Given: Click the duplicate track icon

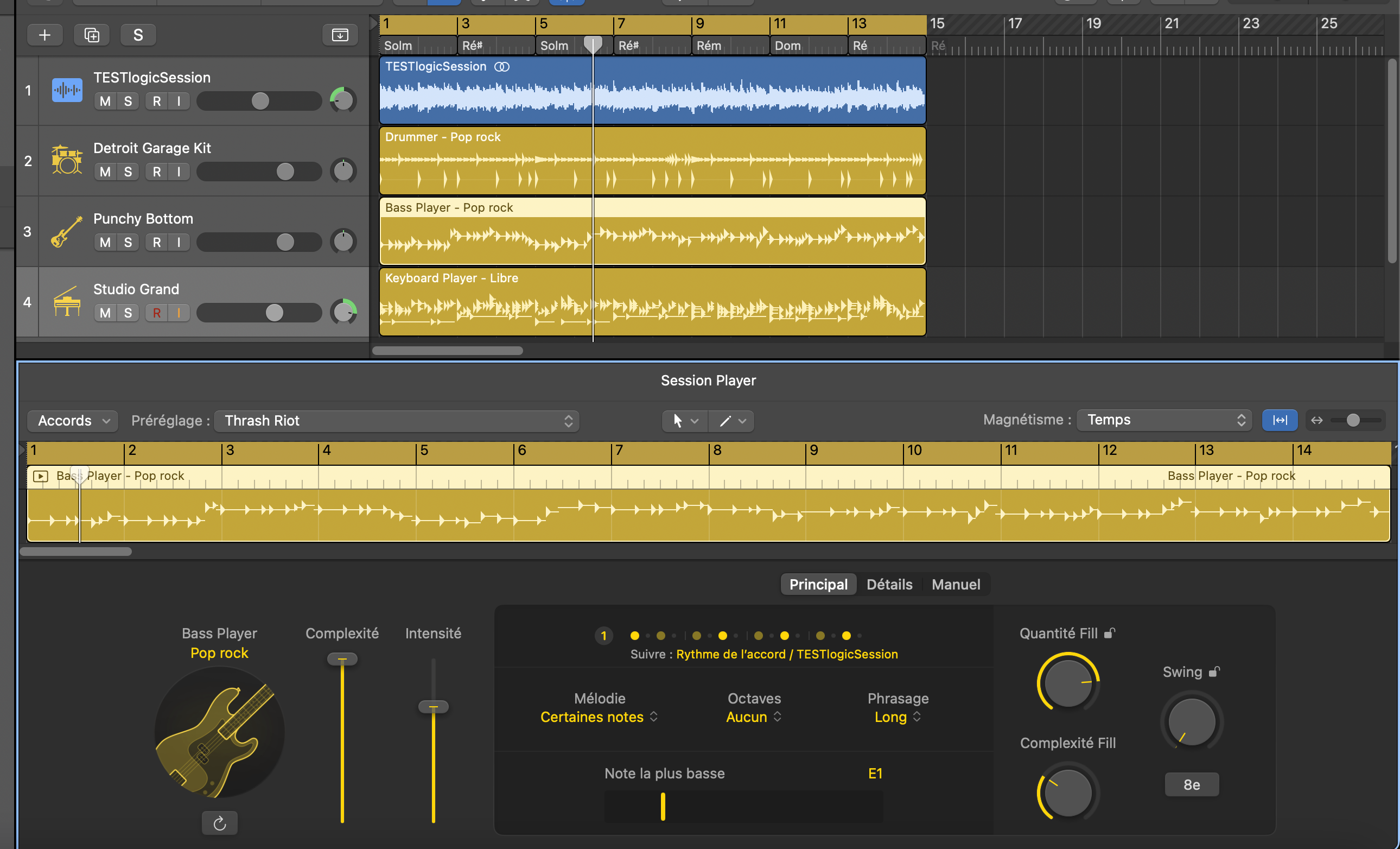Looking at the screenshot, I should [92, 34].
